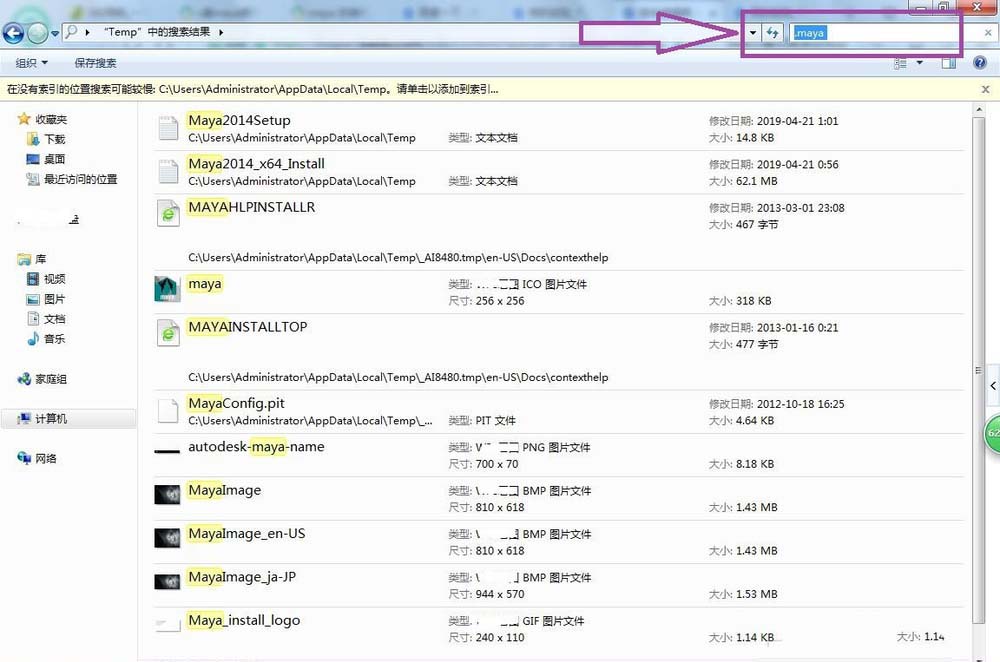Viewport: 1000px width, 662px height.
Task: Open the view options dropdown arrow
Action: pyautogui.click(x=919, y=63)
